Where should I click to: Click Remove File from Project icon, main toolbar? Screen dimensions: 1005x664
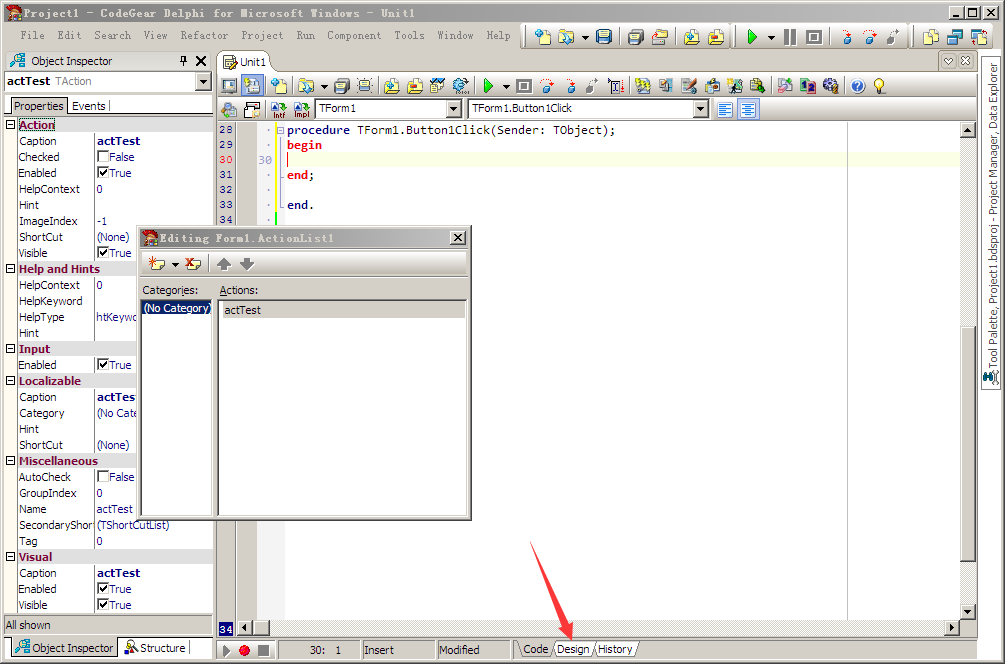pyautogui.click(x=716, y=37)
